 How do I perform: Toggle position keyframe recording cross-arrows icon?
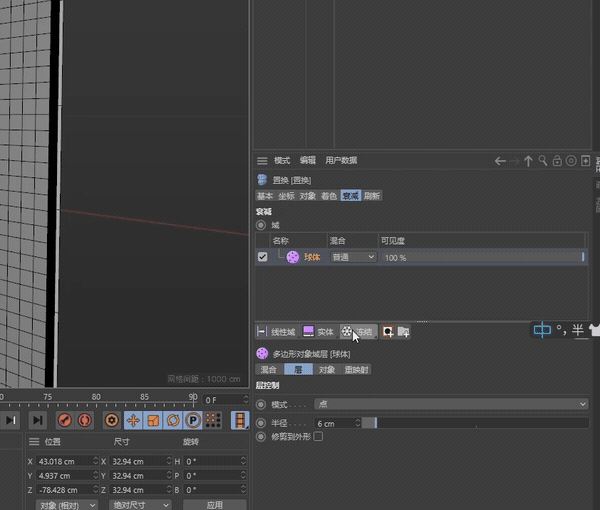click(x=133, y=420)
